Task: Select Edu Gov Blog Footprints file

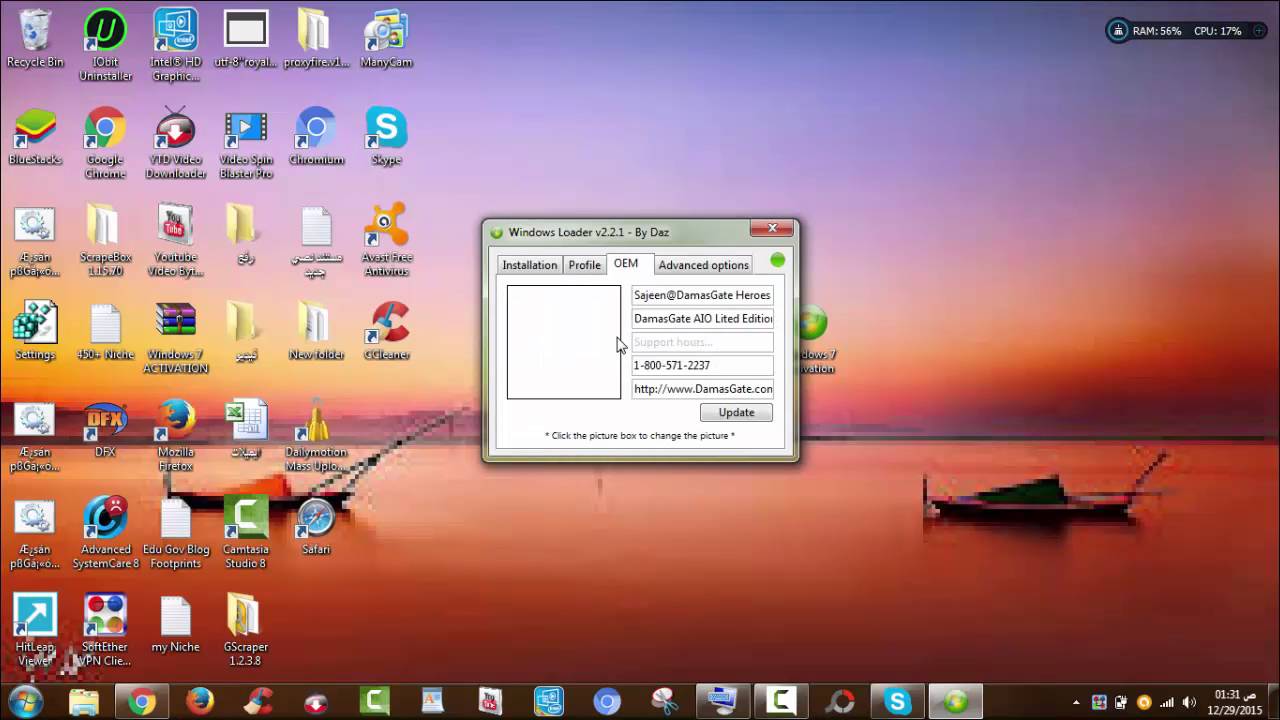Action: [175, 532]
